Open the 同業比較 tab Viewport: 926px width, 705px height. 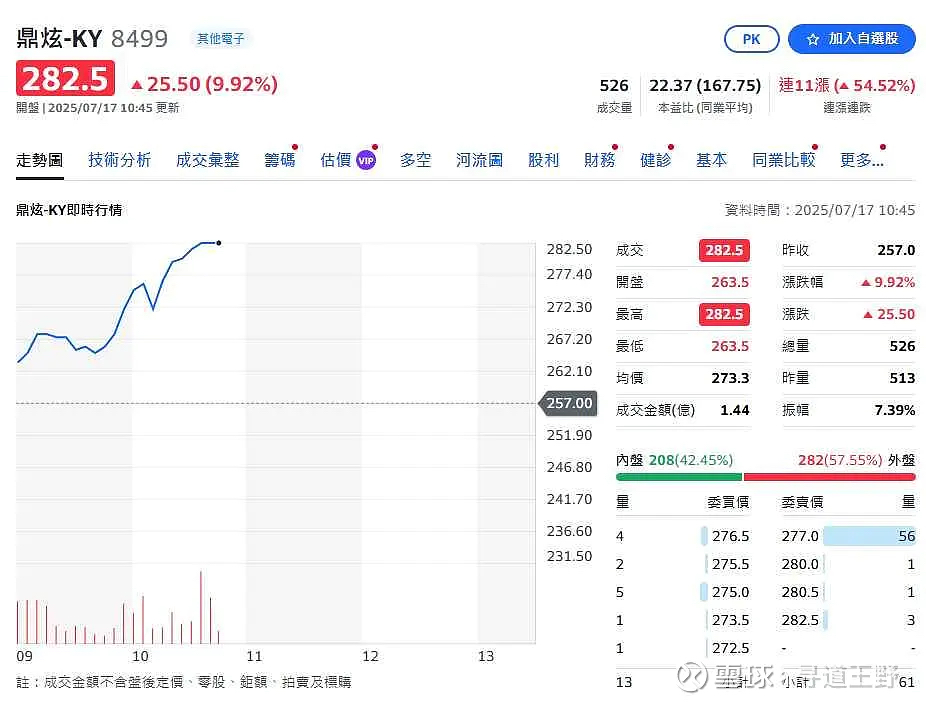[784, 160]
